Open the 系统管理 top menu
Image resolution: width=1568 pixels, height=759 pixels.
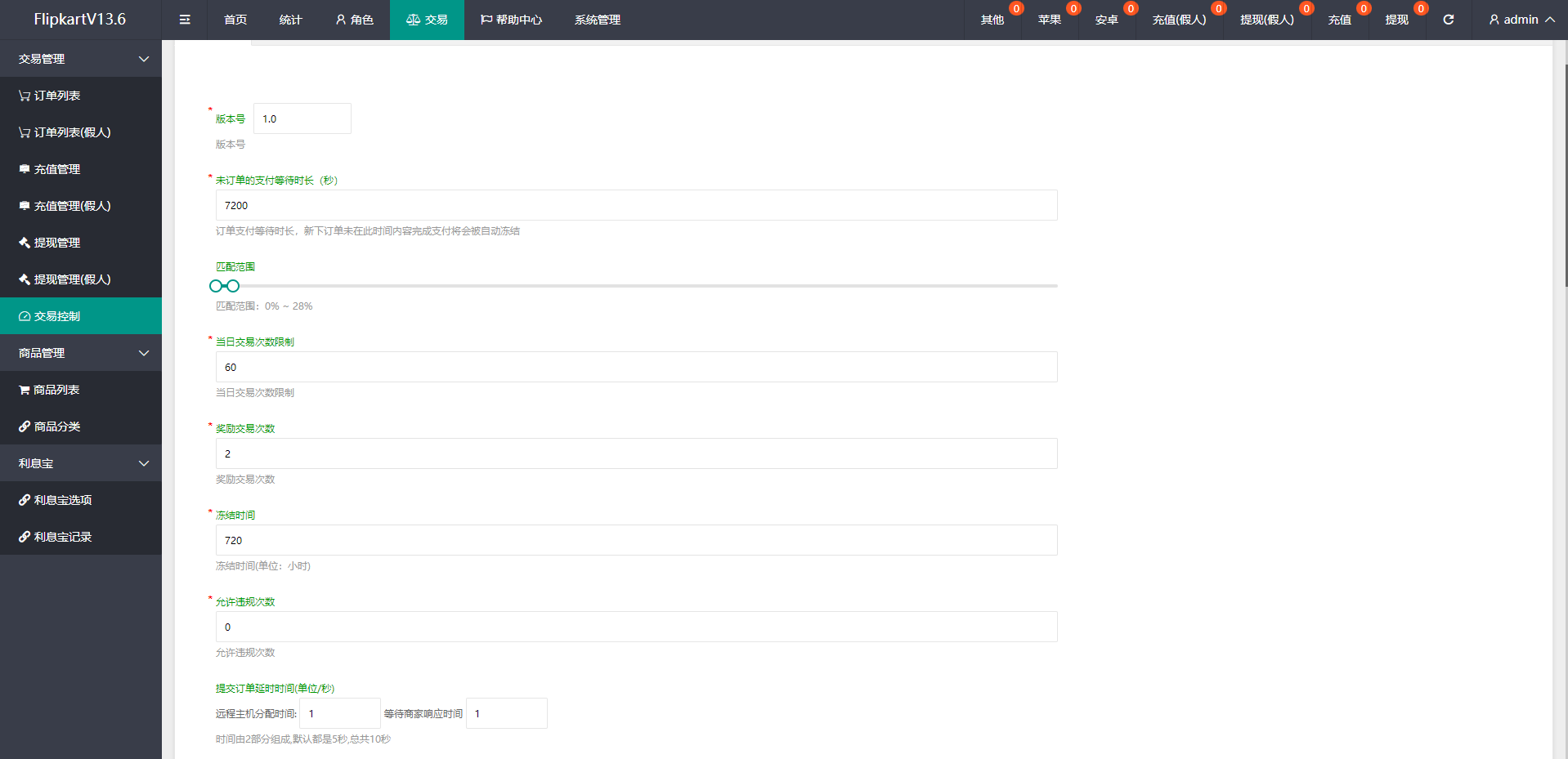pos(598,20)
